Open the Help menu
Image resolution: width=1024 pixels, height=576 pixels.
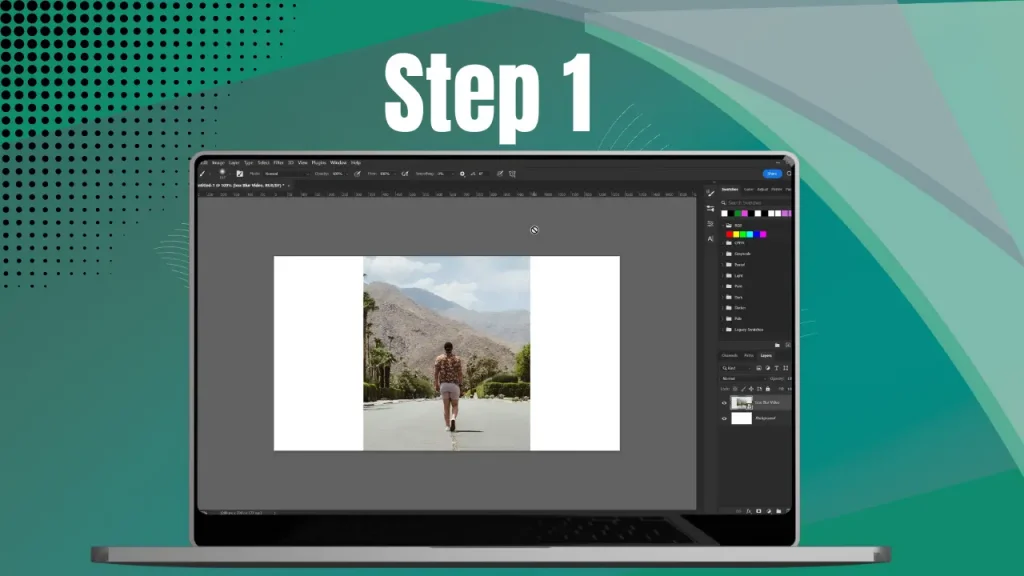click(x=356, y=163)
